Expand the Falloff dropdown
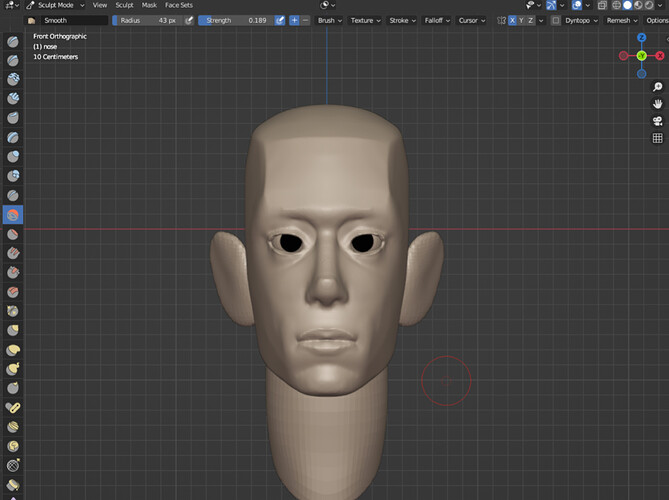 pos(437,20)
